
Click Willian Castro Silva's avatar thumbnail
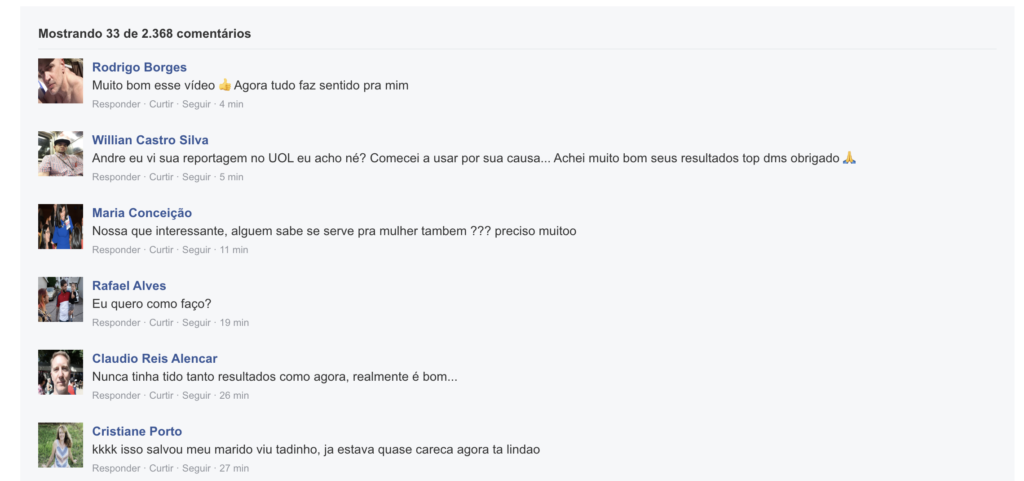coord(60,153)
